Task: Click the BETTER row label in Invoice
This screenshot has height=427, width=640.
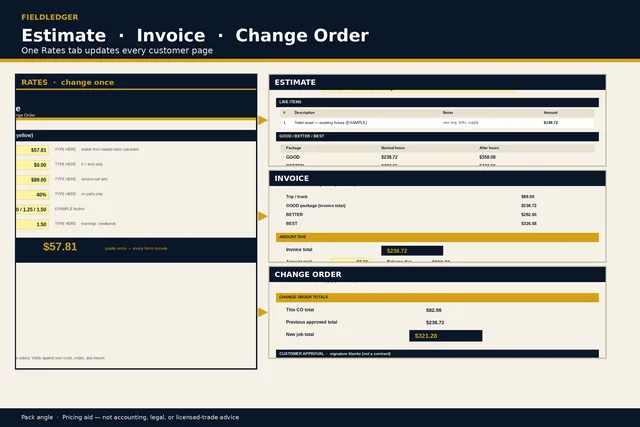Action: click(294, 215)
